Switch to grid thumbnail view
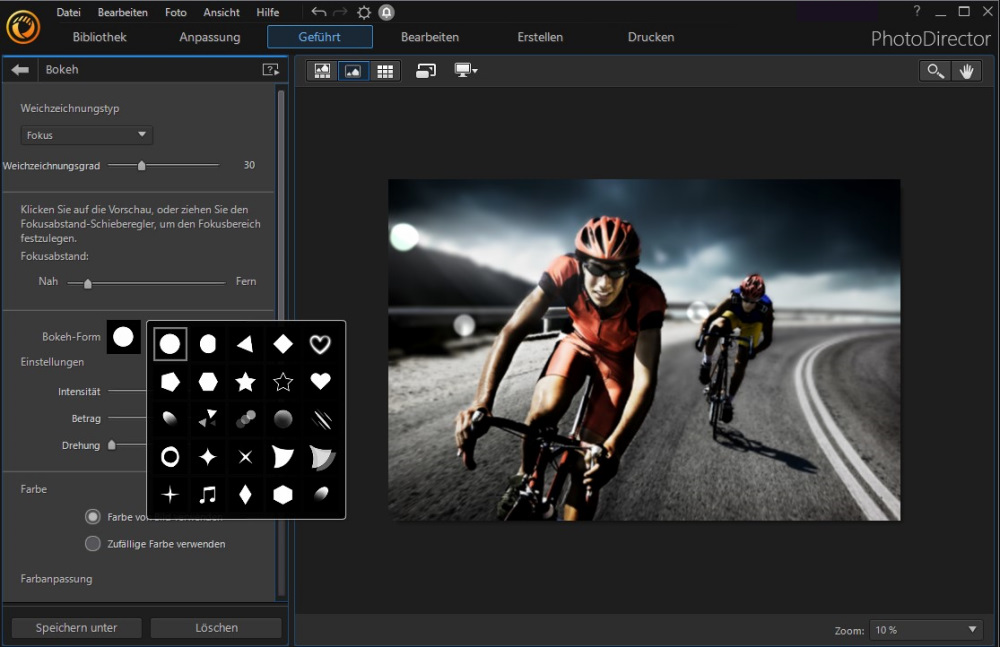The width and height of the screenshot is (1000, 647). tap(384, 71)
